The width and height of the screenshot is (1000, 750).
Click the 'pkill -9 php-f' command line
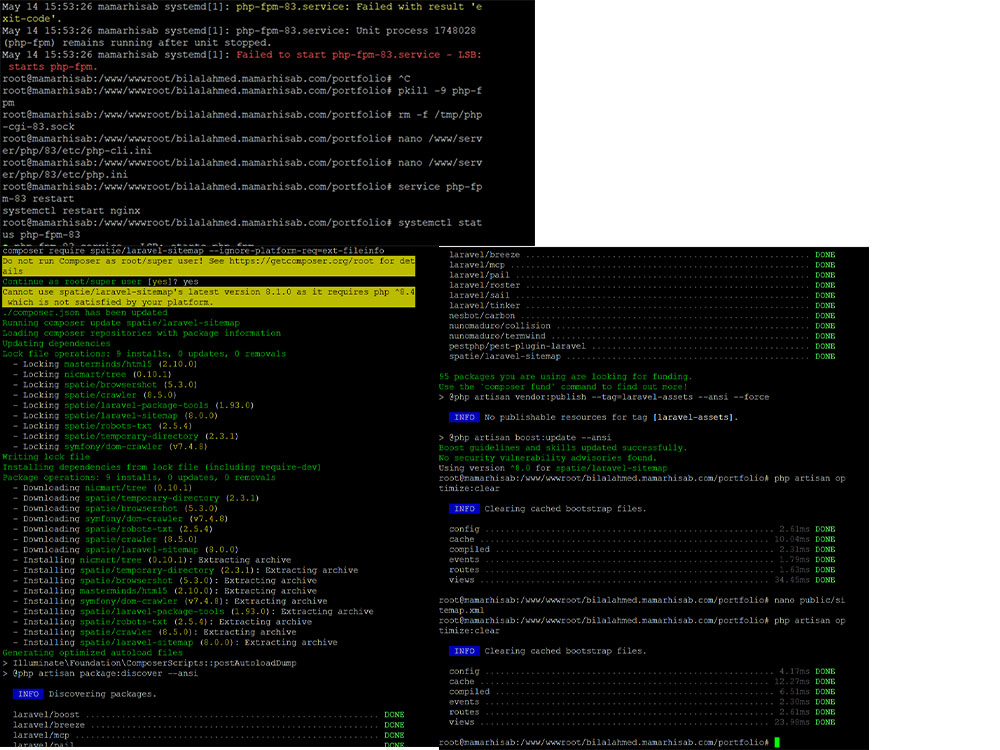(x=440, y=91)
